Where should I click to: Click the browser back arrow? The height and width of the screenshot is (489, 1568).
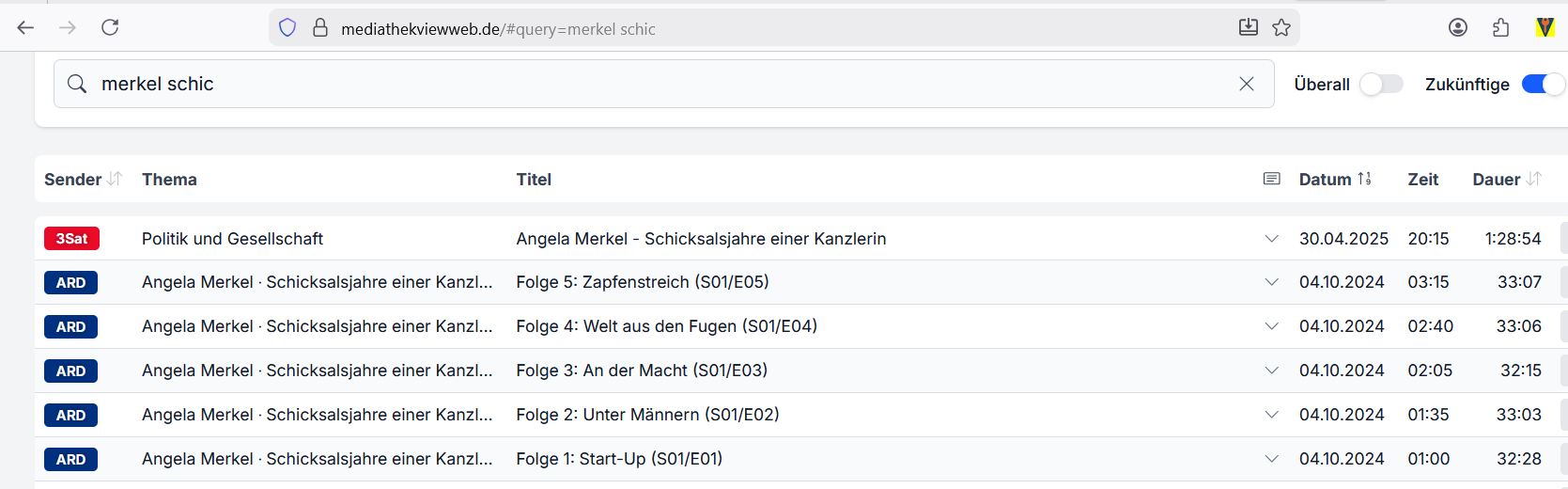(x=25, y=27)
